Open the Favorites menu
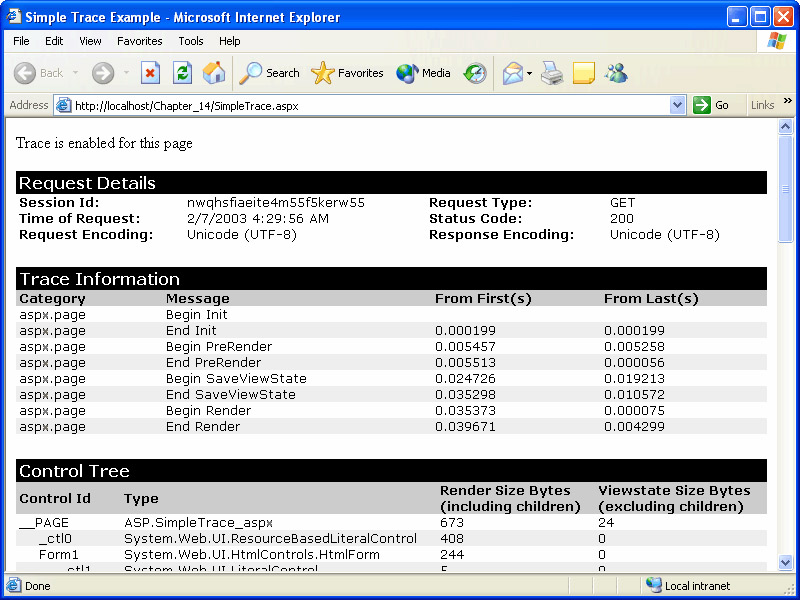The image size is (800, 600). click(x=139, y=41)
